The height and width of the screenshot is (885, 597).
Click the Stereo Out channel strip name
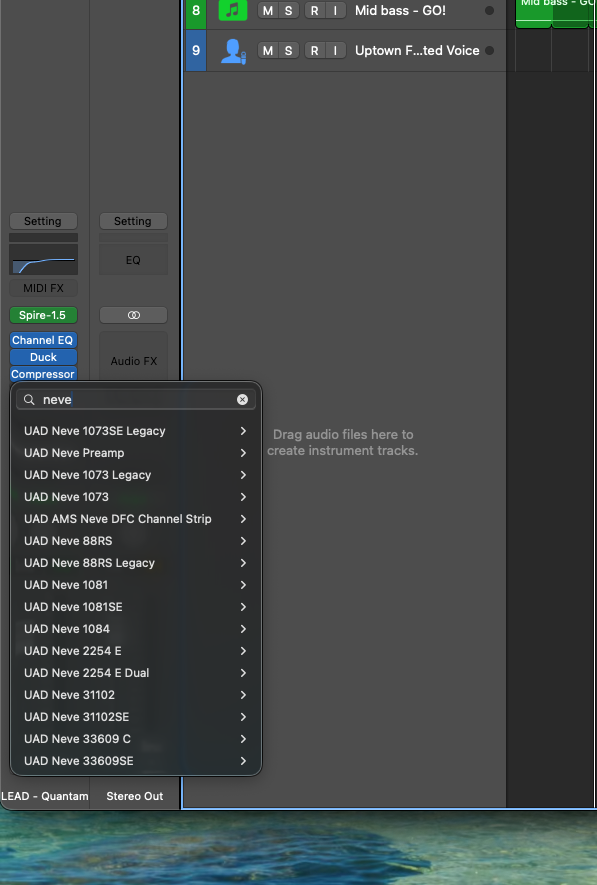135,796
